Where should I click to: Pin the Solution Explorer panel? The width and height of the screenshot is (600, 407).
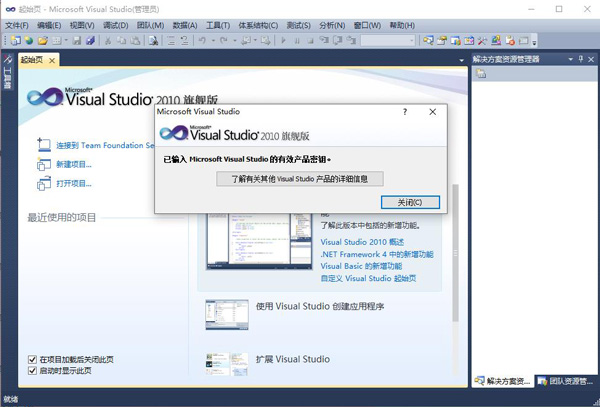click(581, 59)
